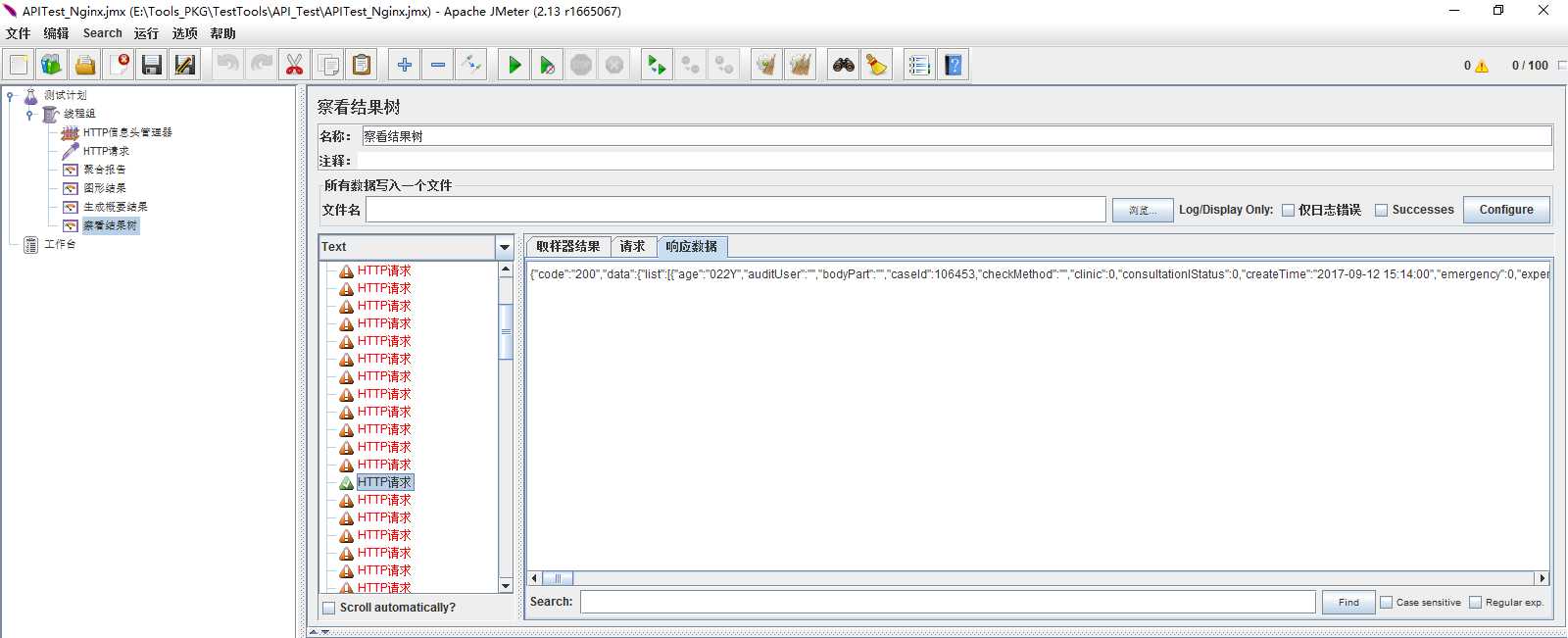Start all remote engines icon
Viewport: 1568px width, 638px height.
657,65
